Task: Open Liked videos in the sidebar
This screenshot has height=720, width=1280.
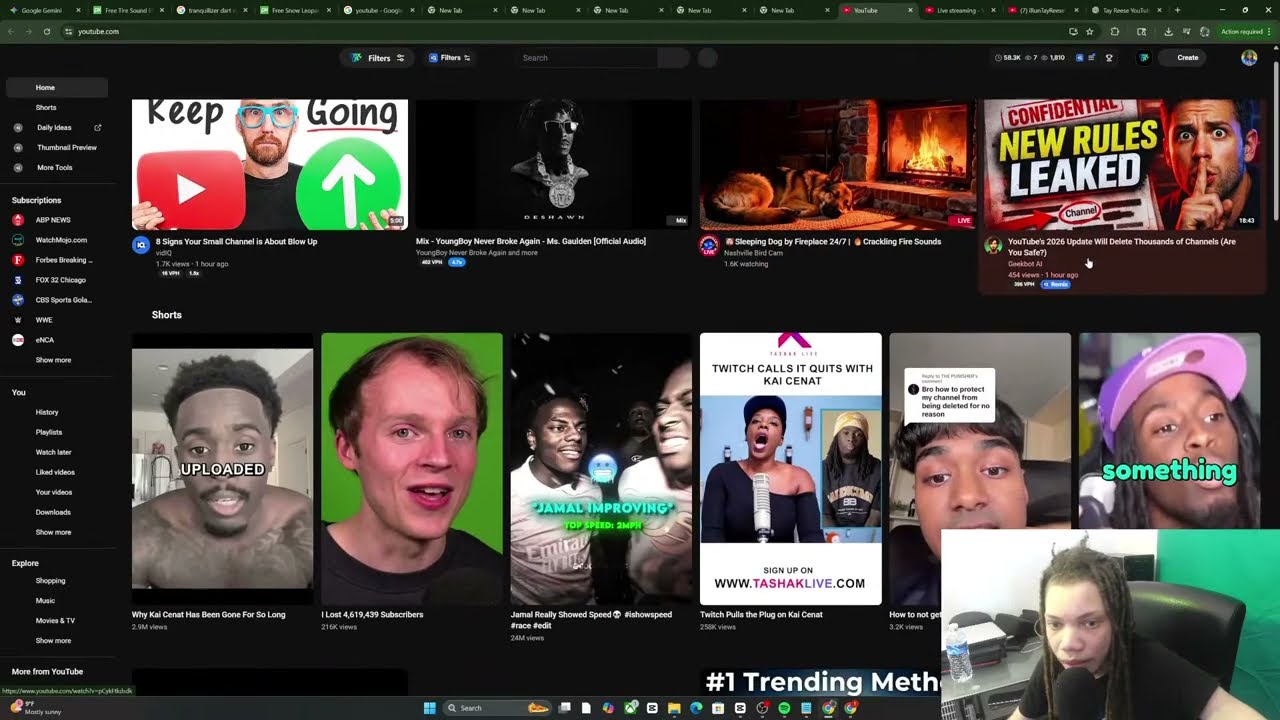Action: click(x=55, y=472)
